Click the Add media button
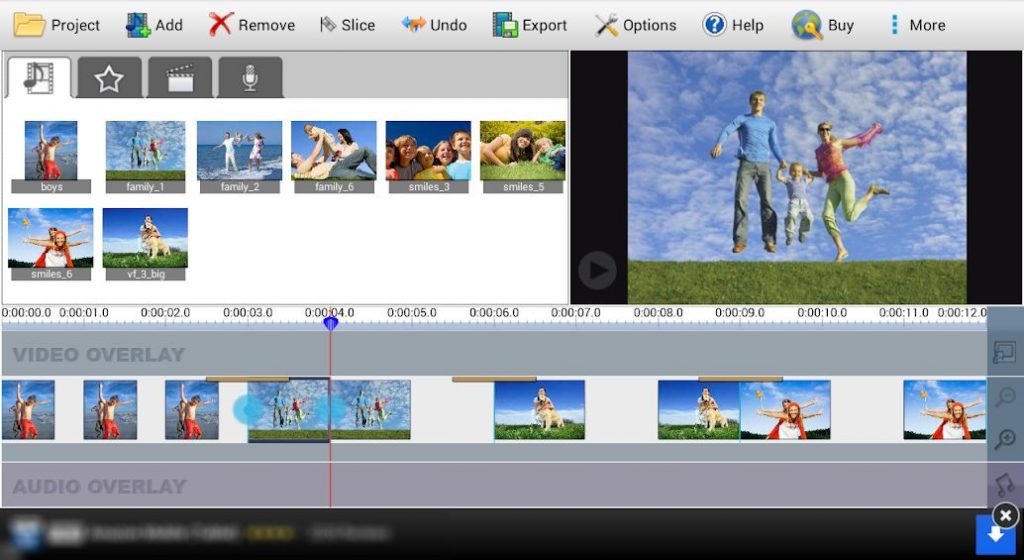Viewport: 1024px width, 560px height. [154, 25]
